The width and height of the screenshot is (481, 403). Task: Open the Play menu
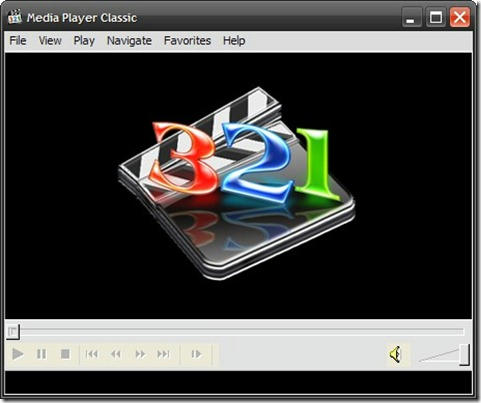(84, 41)
